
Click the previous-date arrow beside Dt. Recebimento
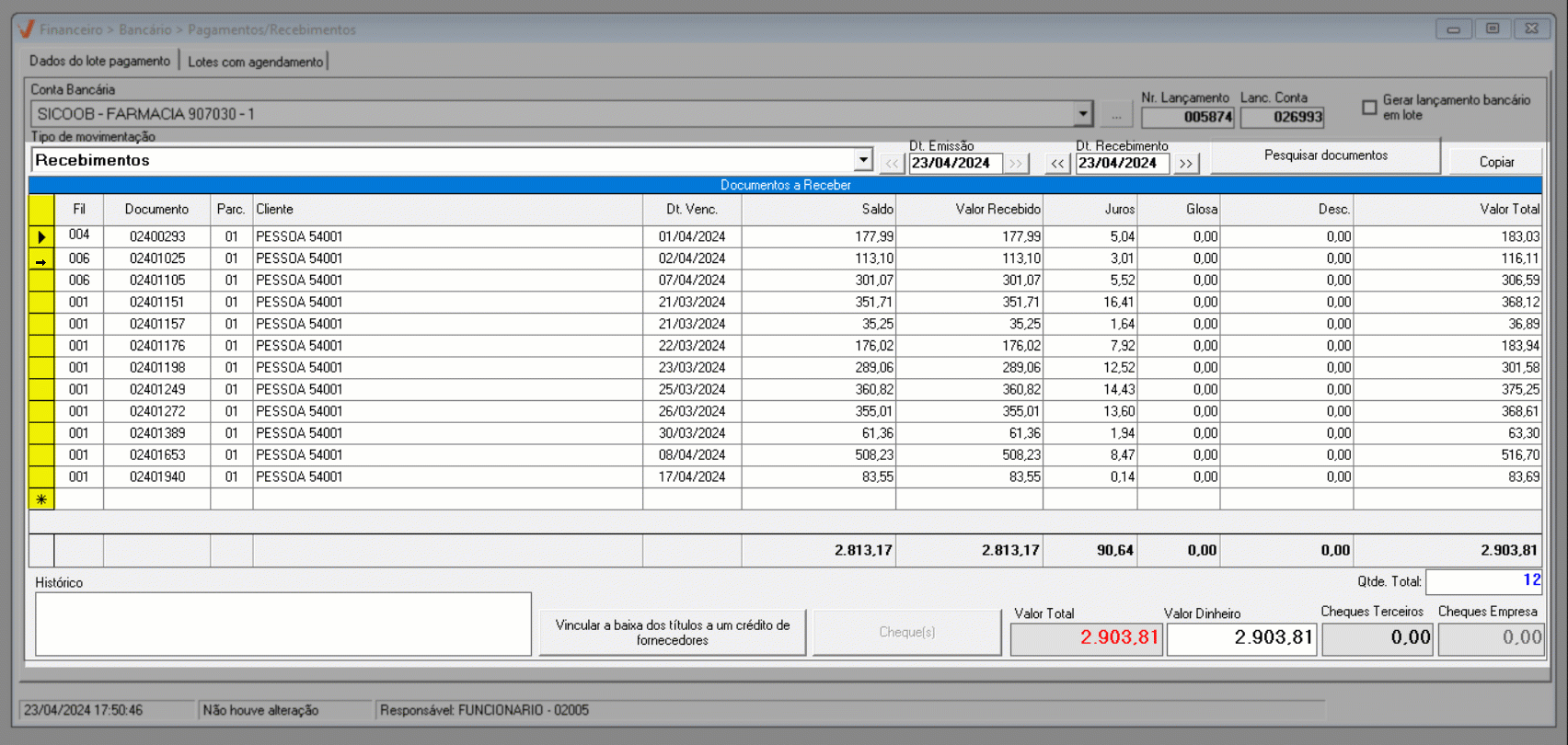1057,164
